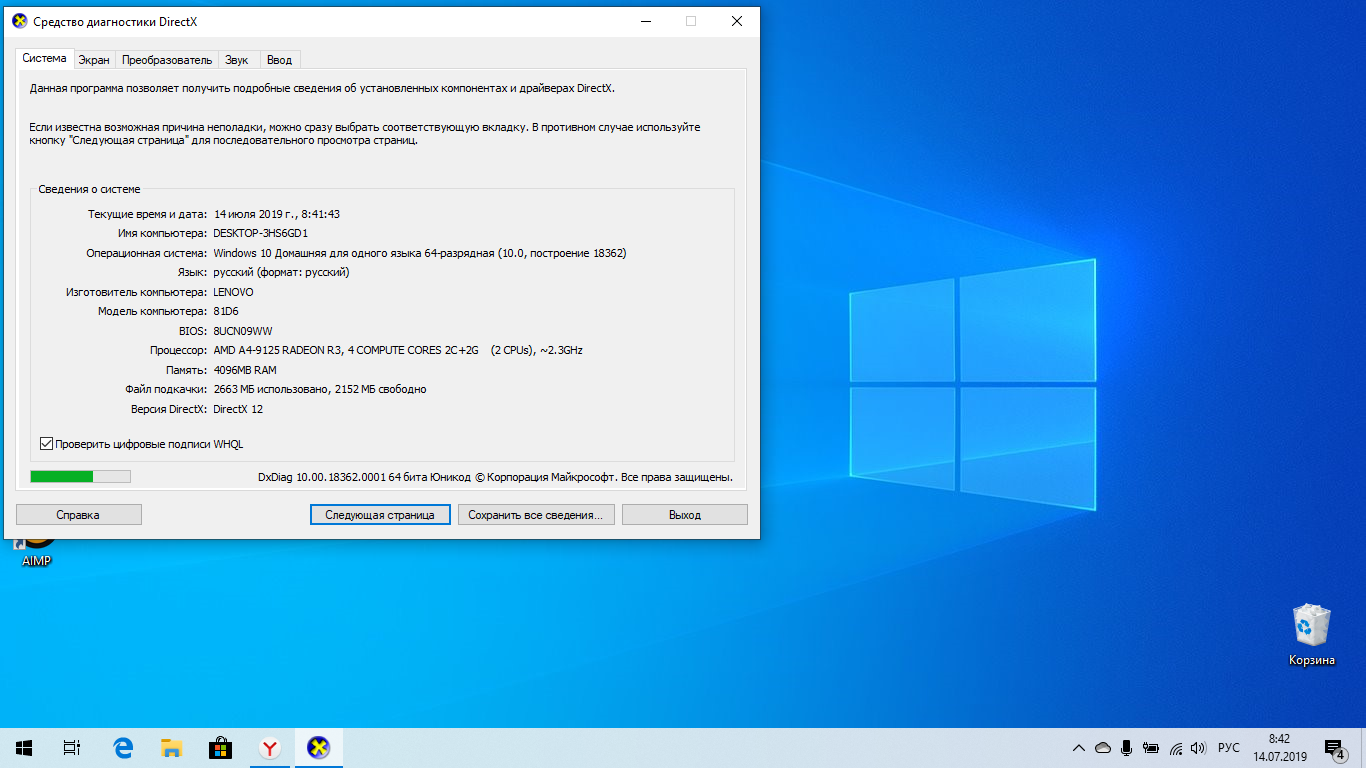Open Microsoft Store from the taskbar
Viewport: 1366px width, 768px height.
pos(220,747)
